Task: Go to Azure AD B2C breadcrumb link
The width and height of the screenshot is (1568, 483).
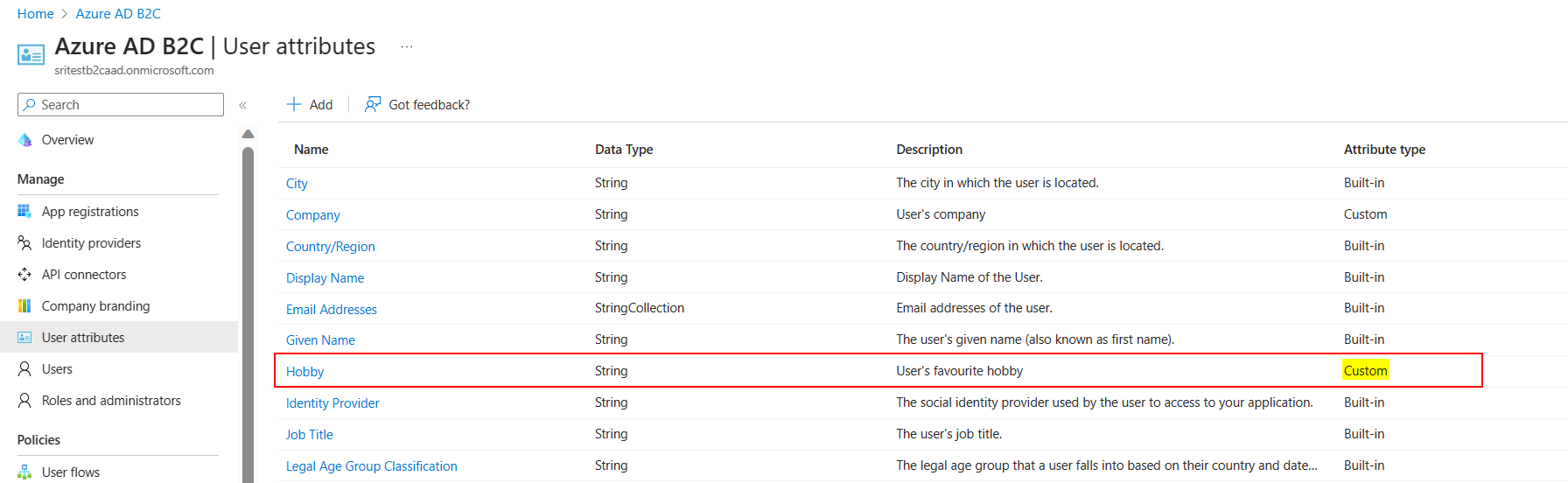Action: (x=118, y=14)
